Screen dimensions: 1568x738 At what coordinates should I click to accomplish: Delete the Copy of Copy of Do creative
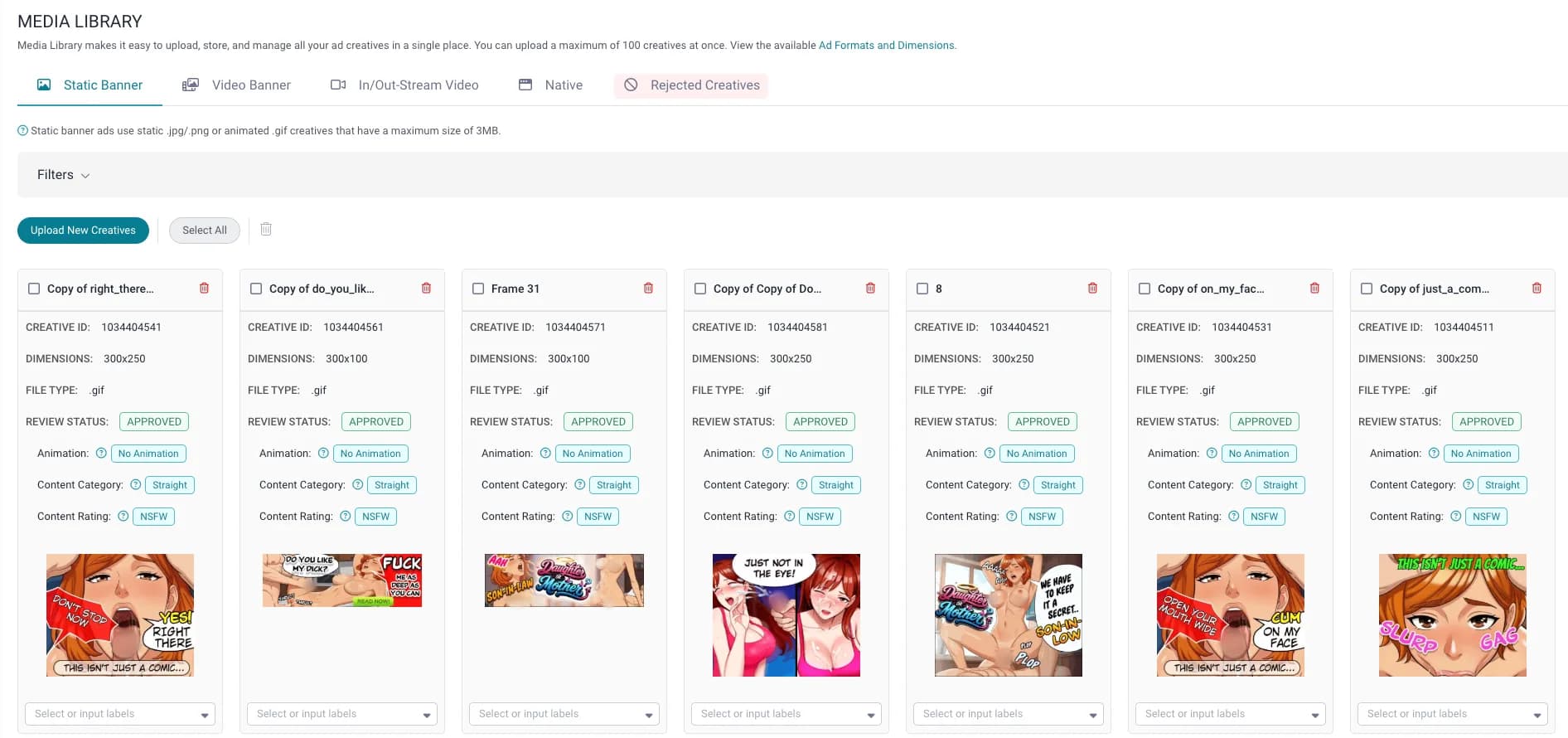point(870,289)
